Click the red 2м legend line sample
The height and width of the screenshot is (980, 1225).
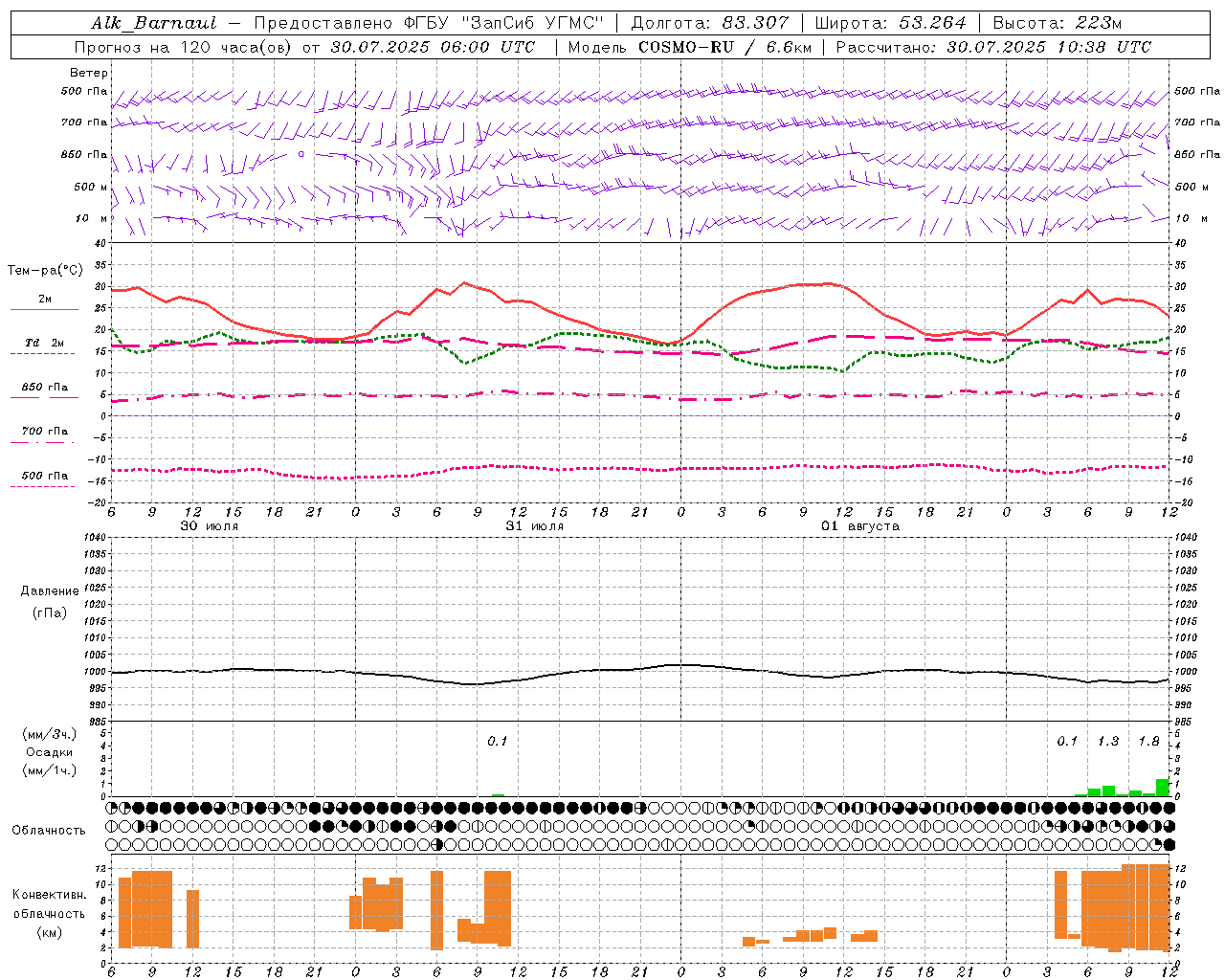point(44,310)
